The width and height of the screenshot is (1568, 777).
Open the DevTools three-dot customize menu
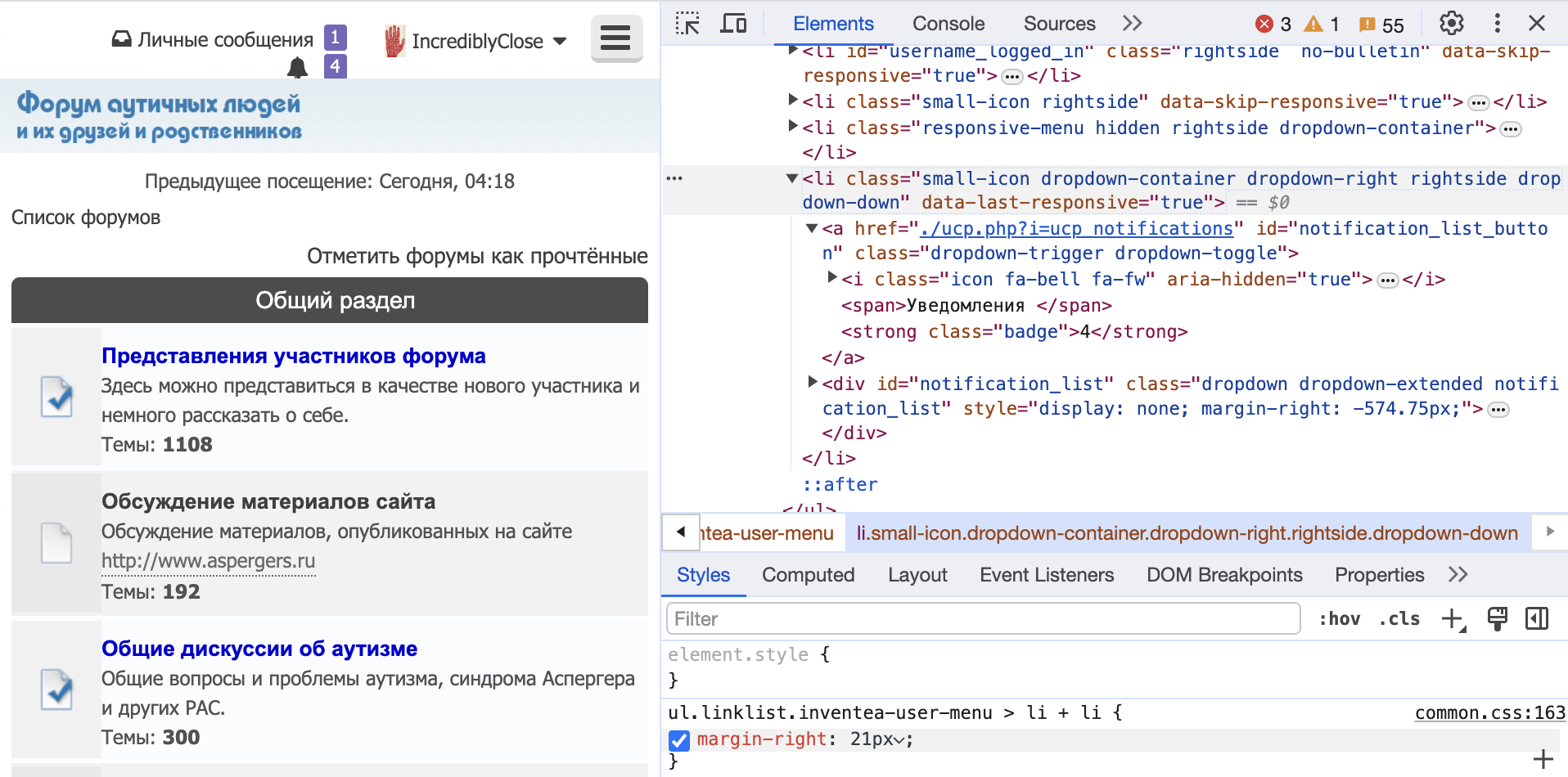tap(1498, 24)
